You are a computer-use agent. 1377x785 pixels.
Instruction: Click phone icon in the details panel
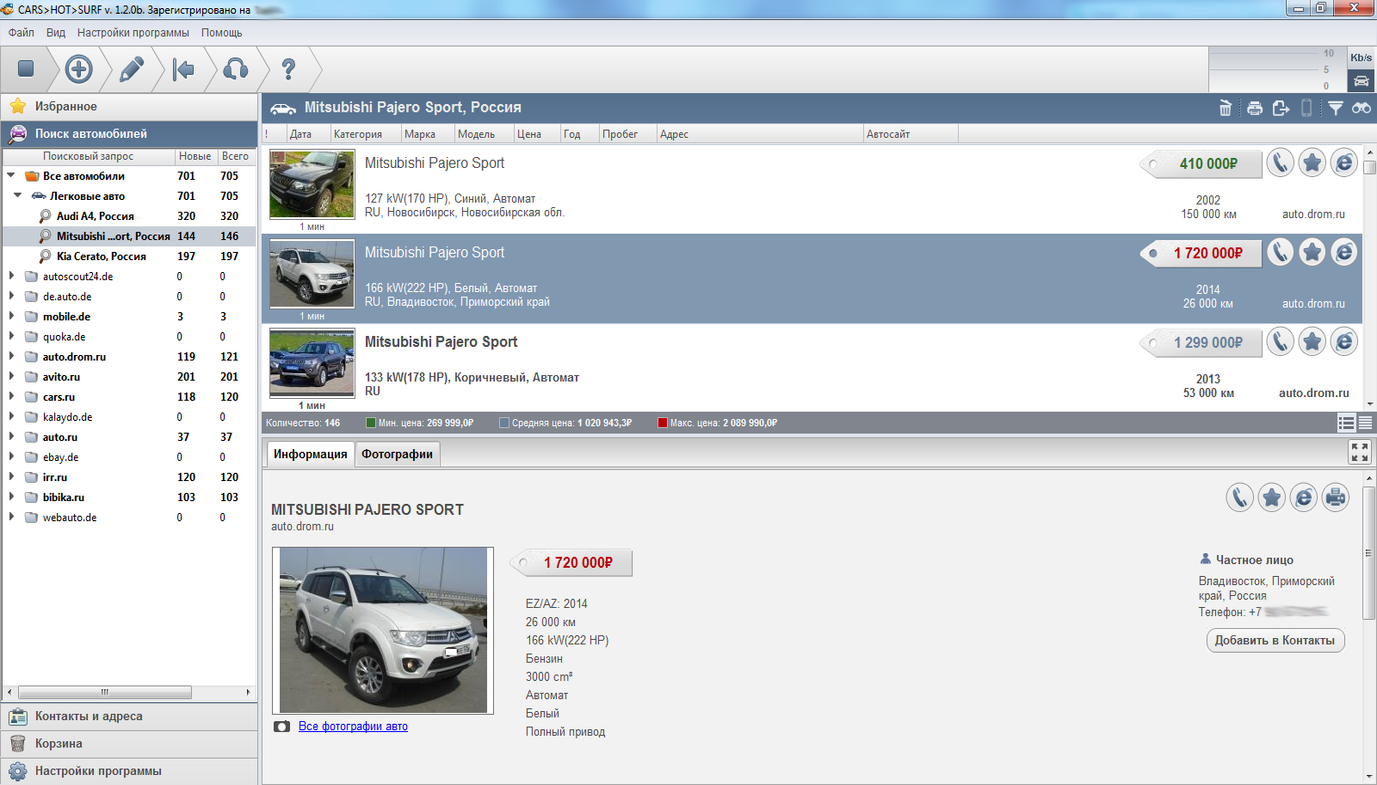1240,497
